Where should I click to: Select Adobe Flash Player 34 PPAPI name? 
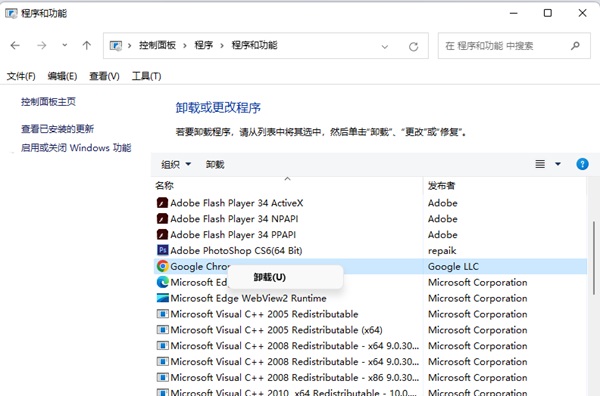tap(233, 235)
